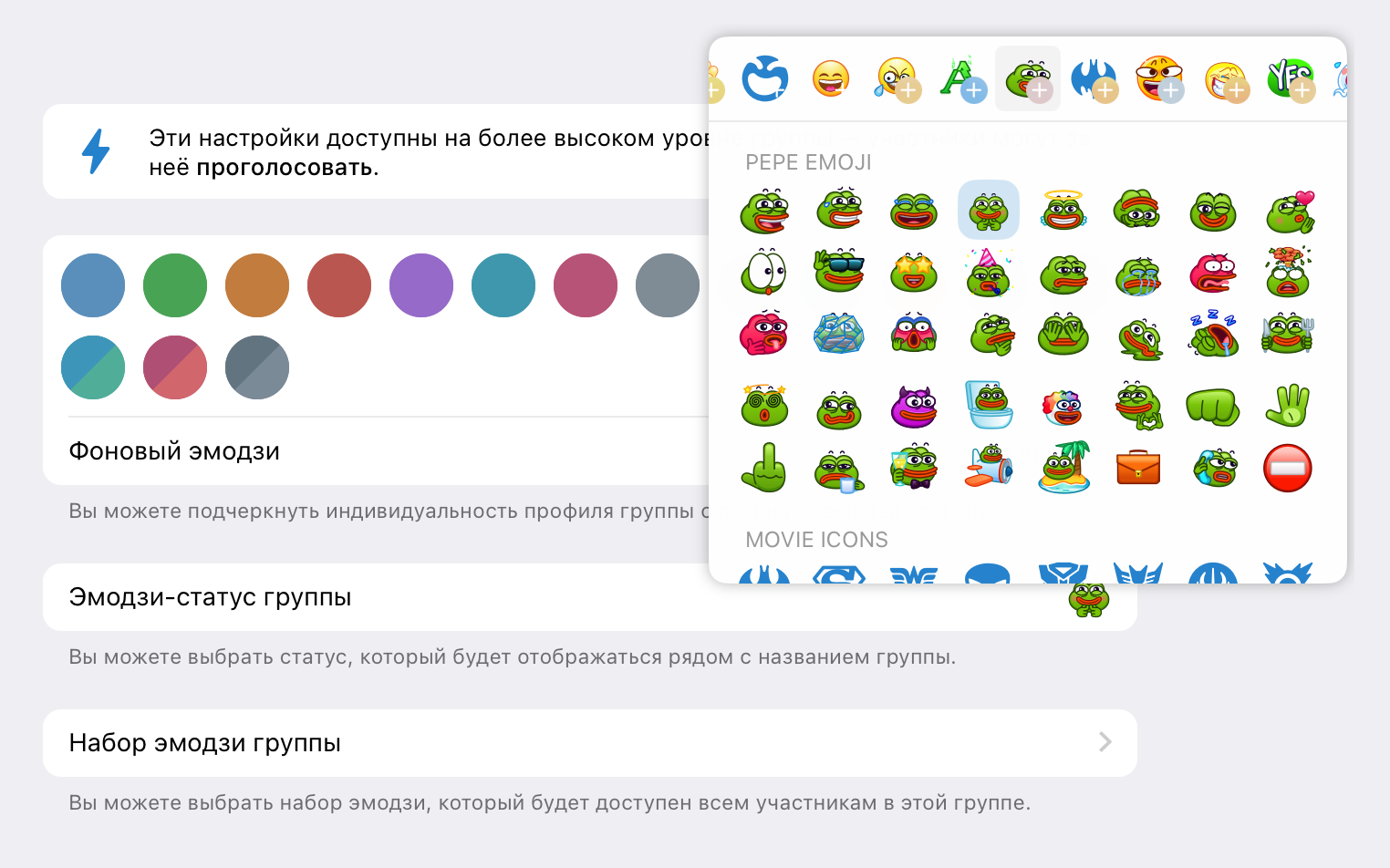This screenshot has width=1390, height=868.
Task: Select the Wonder Woman logo movie icon
Action: pyautogui.click(x=914, y=574)
